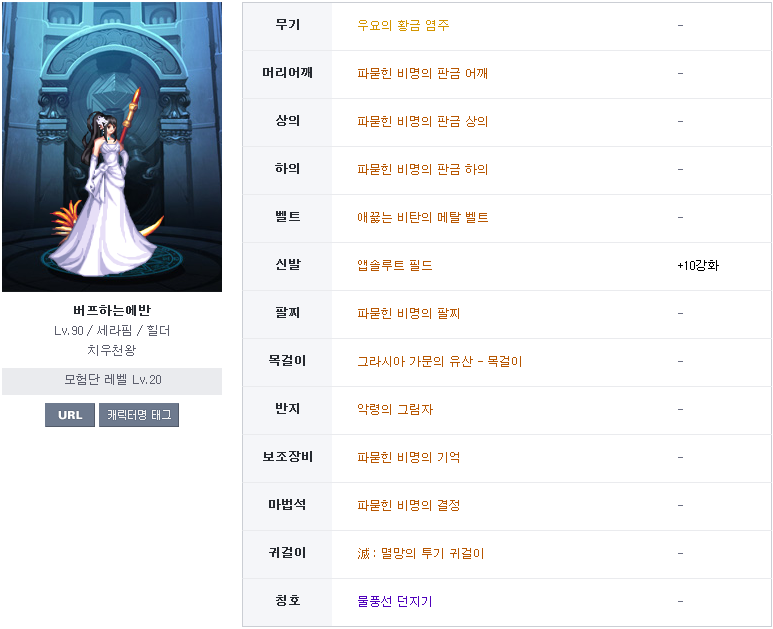The height and width of the screenshot is (629, 773).
Task: Open item 파묻힌 비명의 판금 상의
Action: click(422, 121)
